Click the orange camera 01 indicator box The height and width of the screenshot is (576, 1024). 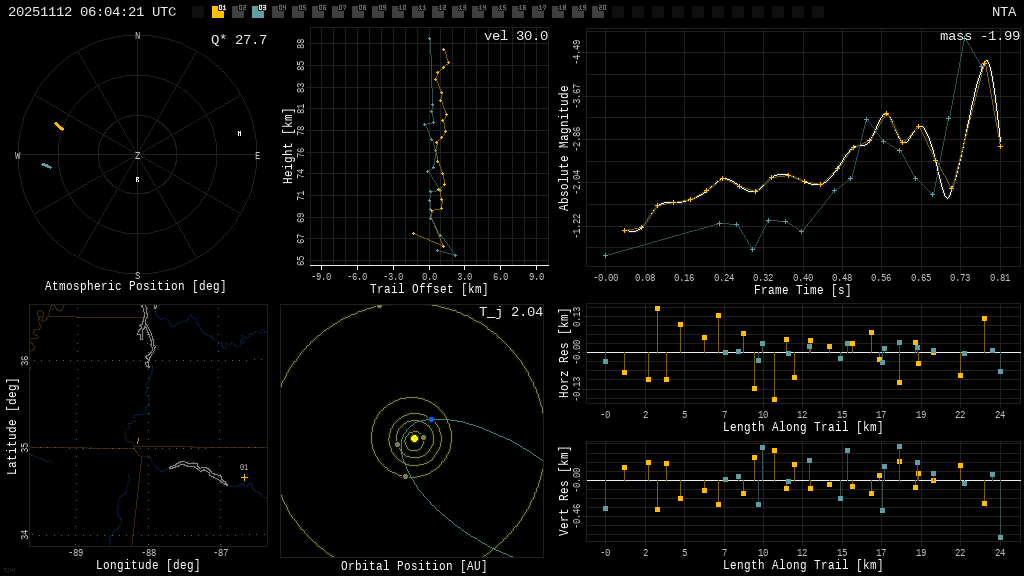pos(218,12)
